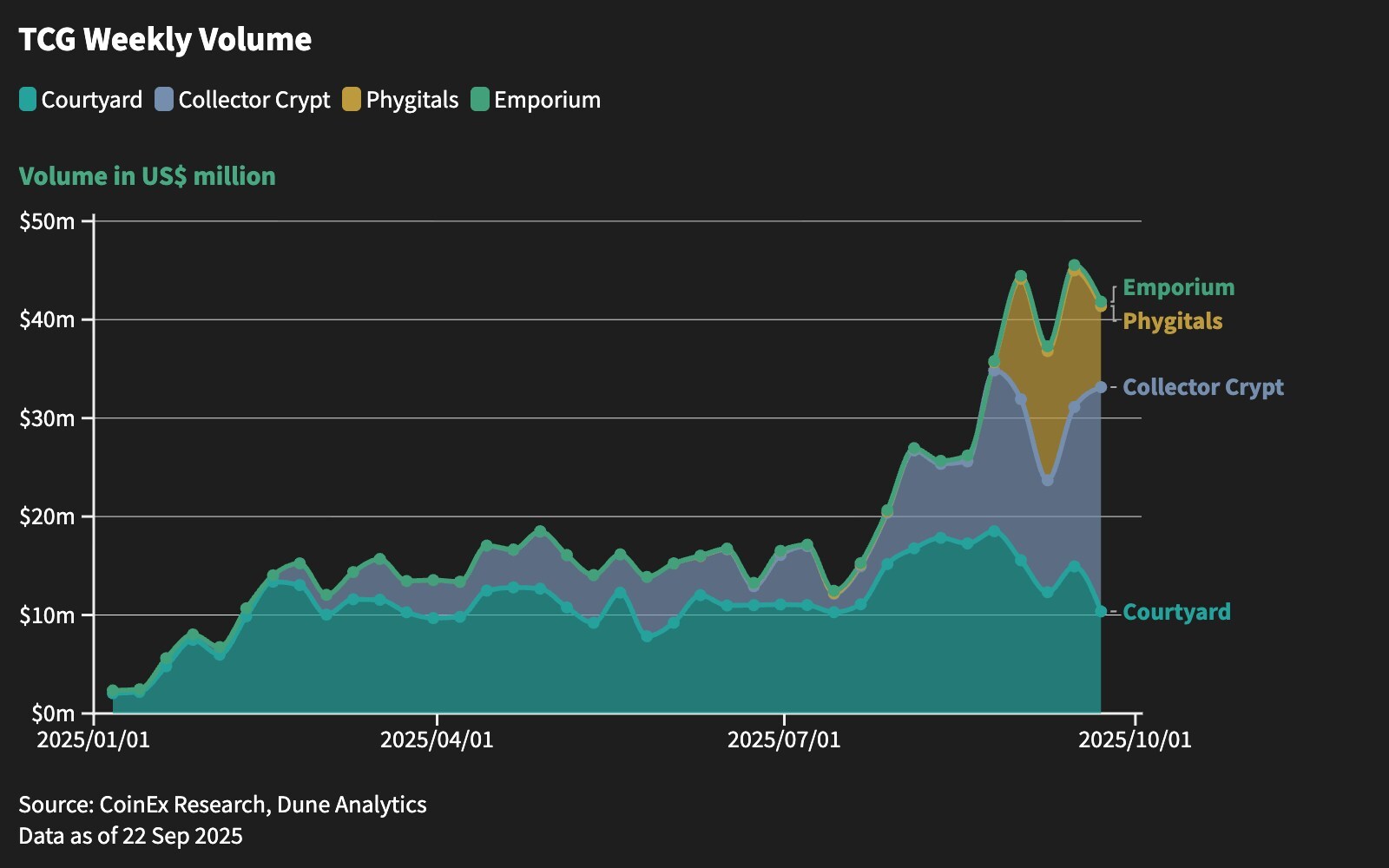
Task: Click the 2025/01/01 x-axis date label
Action: click(x=93, y=740)
